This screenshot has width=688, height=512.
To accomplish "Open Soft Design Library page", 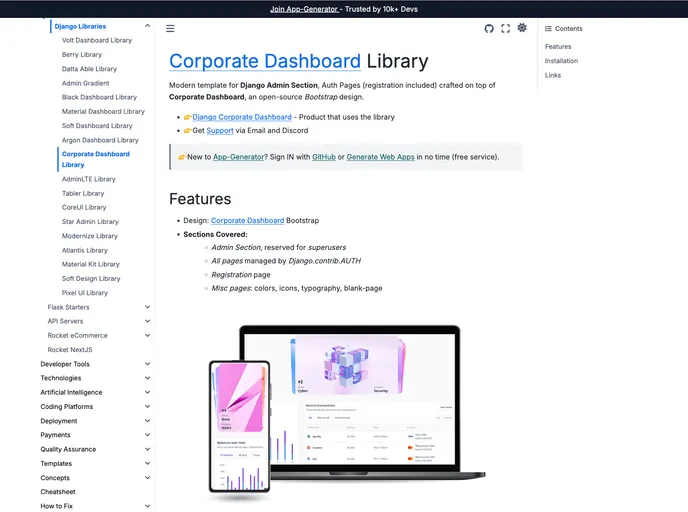I will (x=91, y=279).
